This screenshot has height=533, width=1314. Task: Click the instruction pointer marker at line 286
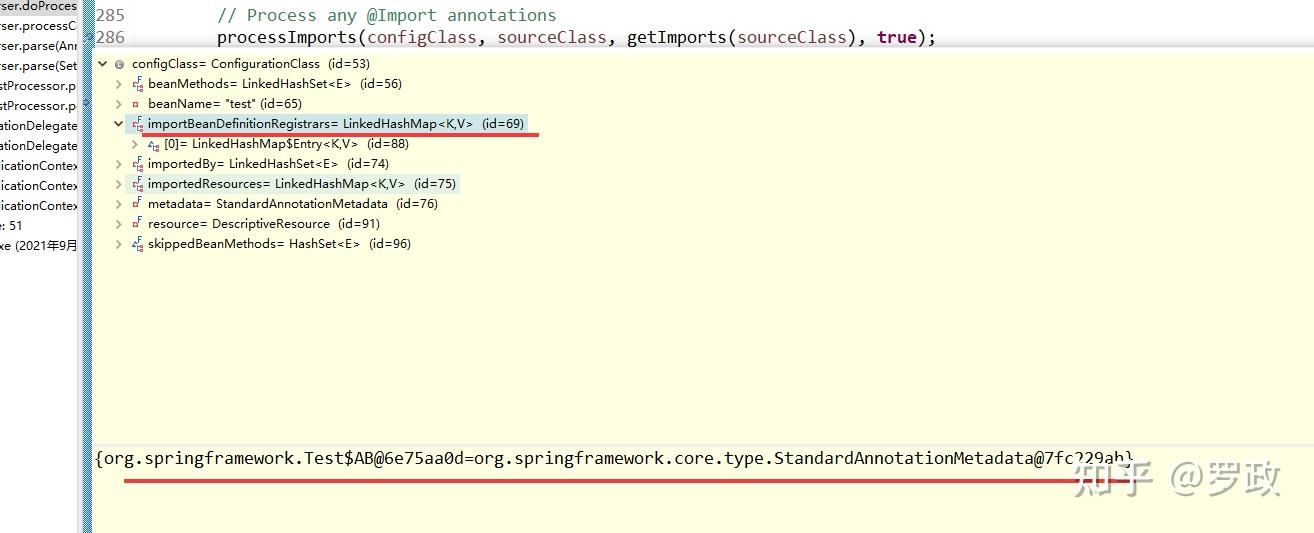pyautogui.click(x=87, y=38)
